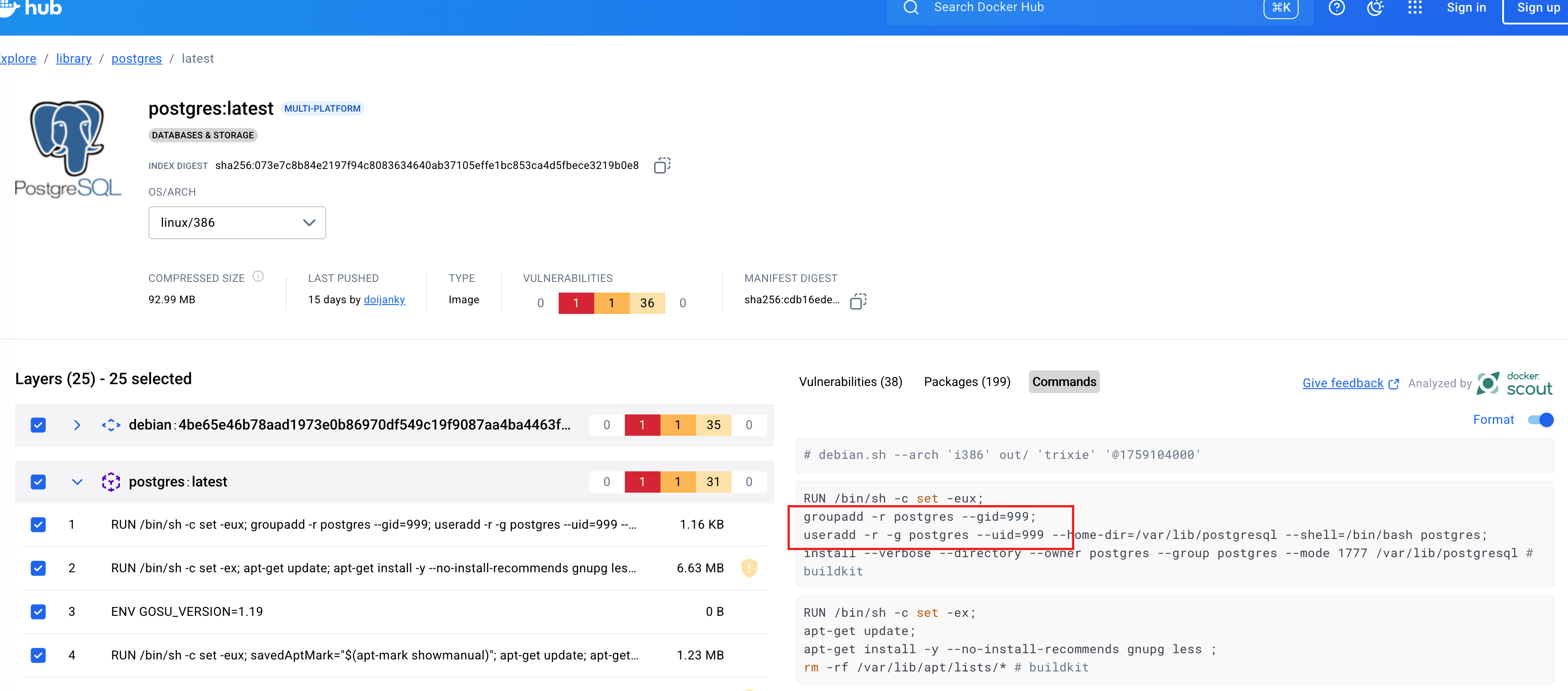Click the Sign up button
1568x691 pixels.
(1536, 8)
